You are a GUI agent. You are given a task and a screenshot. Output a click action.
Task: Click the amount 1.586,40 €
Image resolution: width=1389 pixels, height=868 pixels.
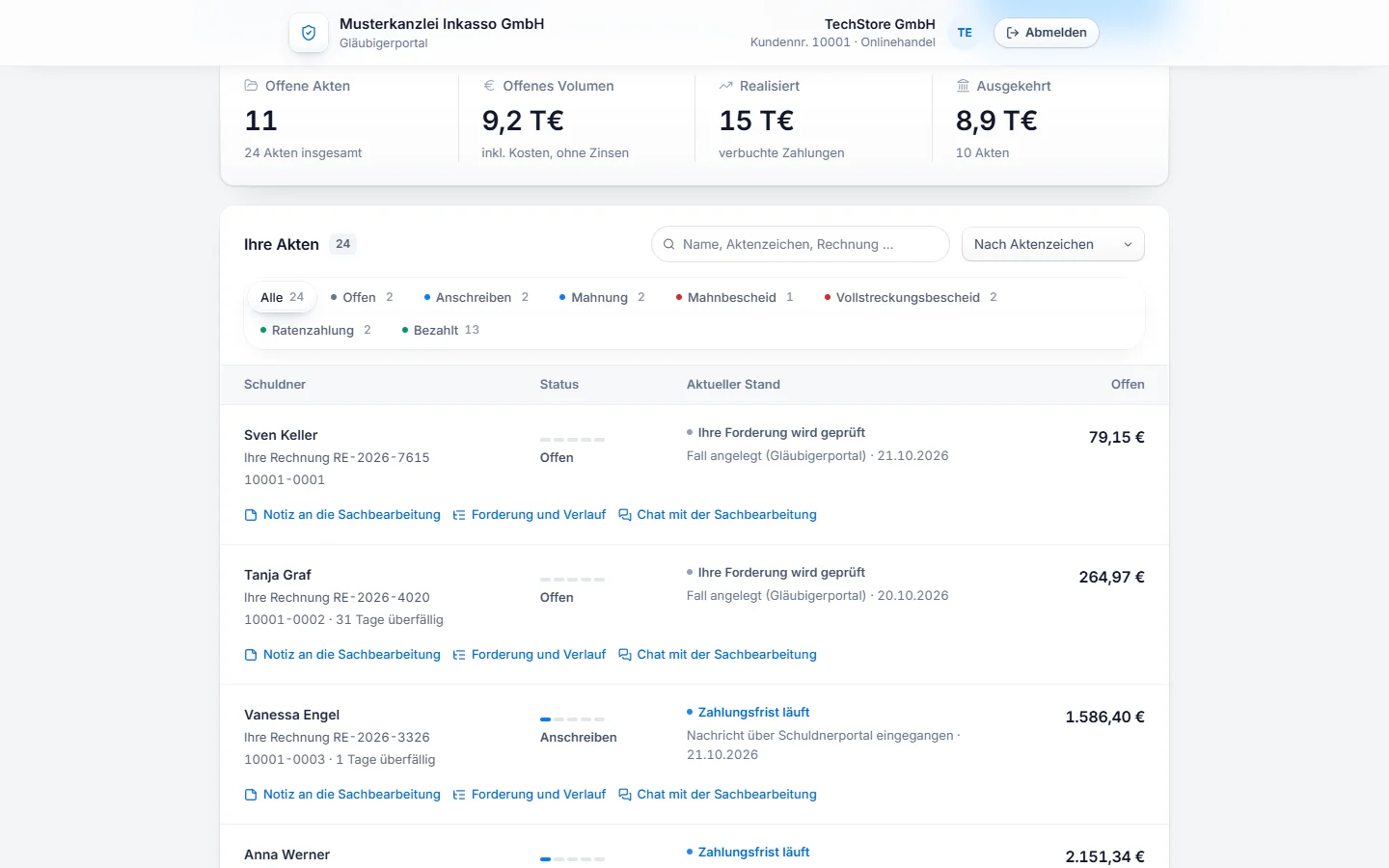(x=1104, y=718)
